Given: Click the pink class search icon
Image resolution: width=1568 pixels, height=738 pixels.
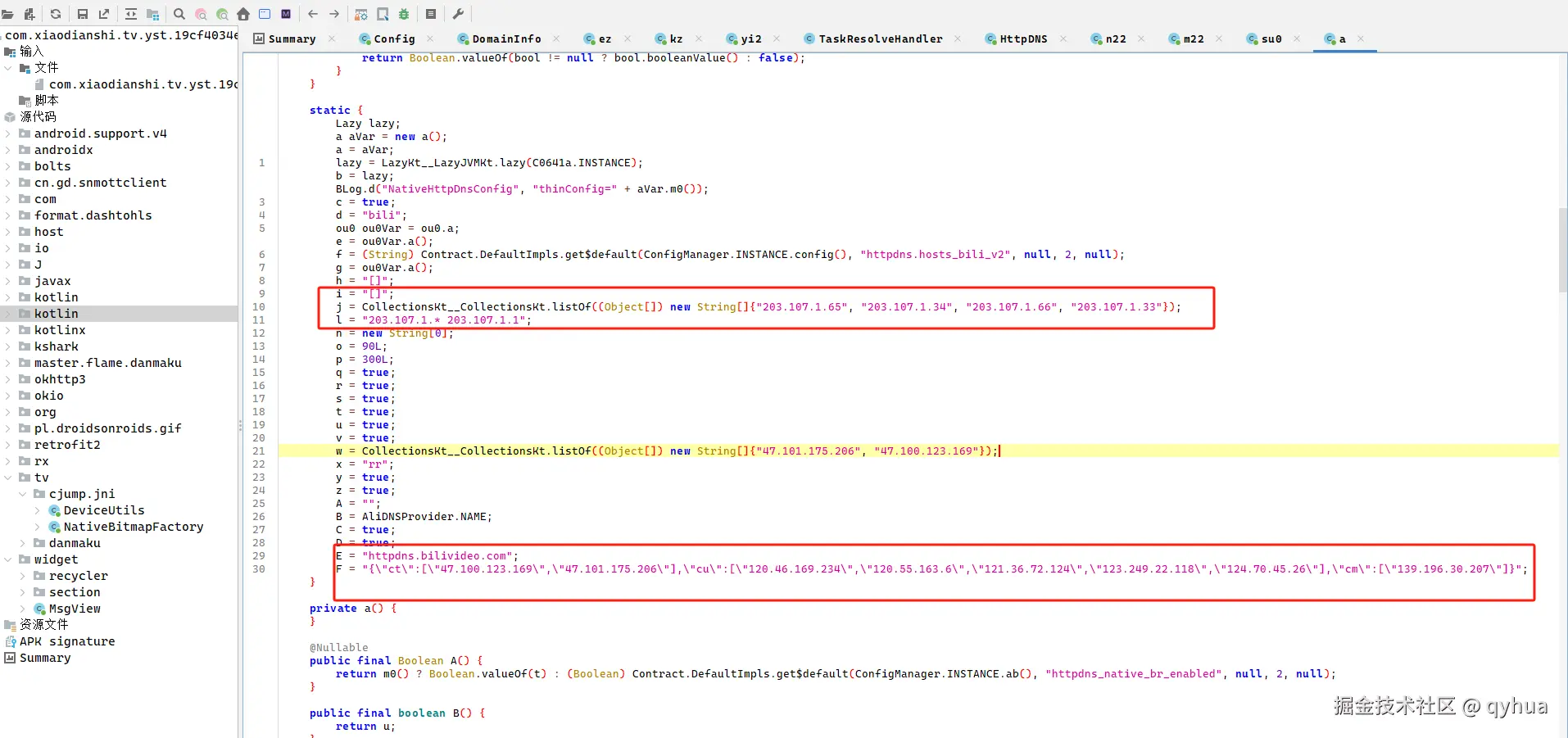Looking at the screenshot, I should 201,14.
